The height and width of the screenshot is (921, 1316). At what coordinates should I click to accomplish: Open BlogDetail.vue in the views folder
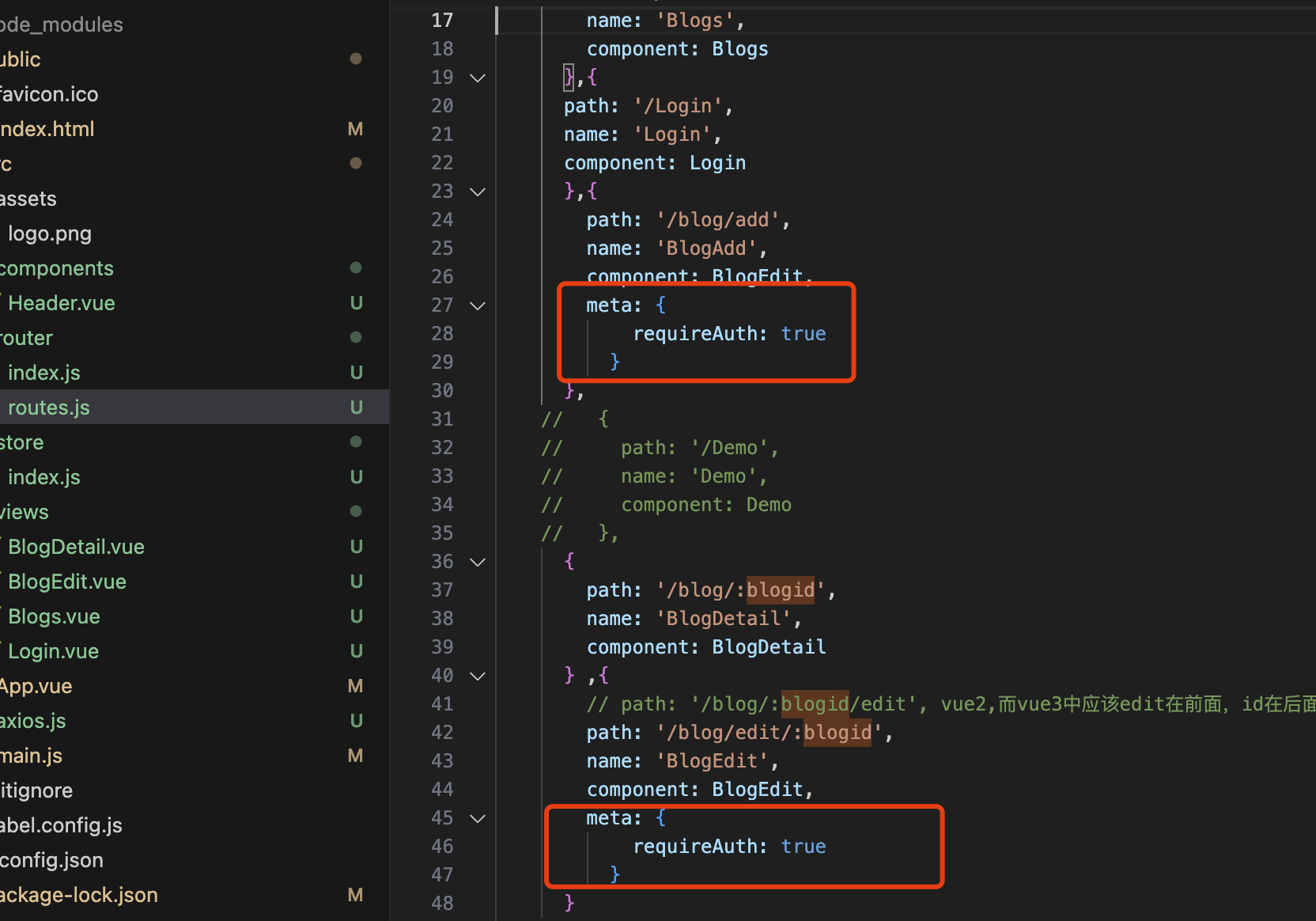pos(76,547)
